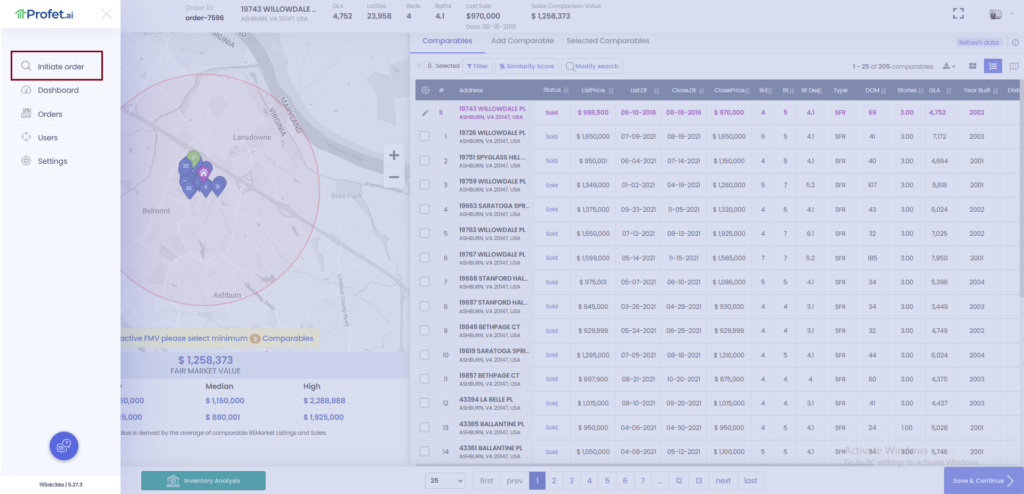The height and width of the screenshot is (494, 1024).
Task: Go to Dashboard in the sidebar
Action: pyautogui.click(x=58, y=90)
